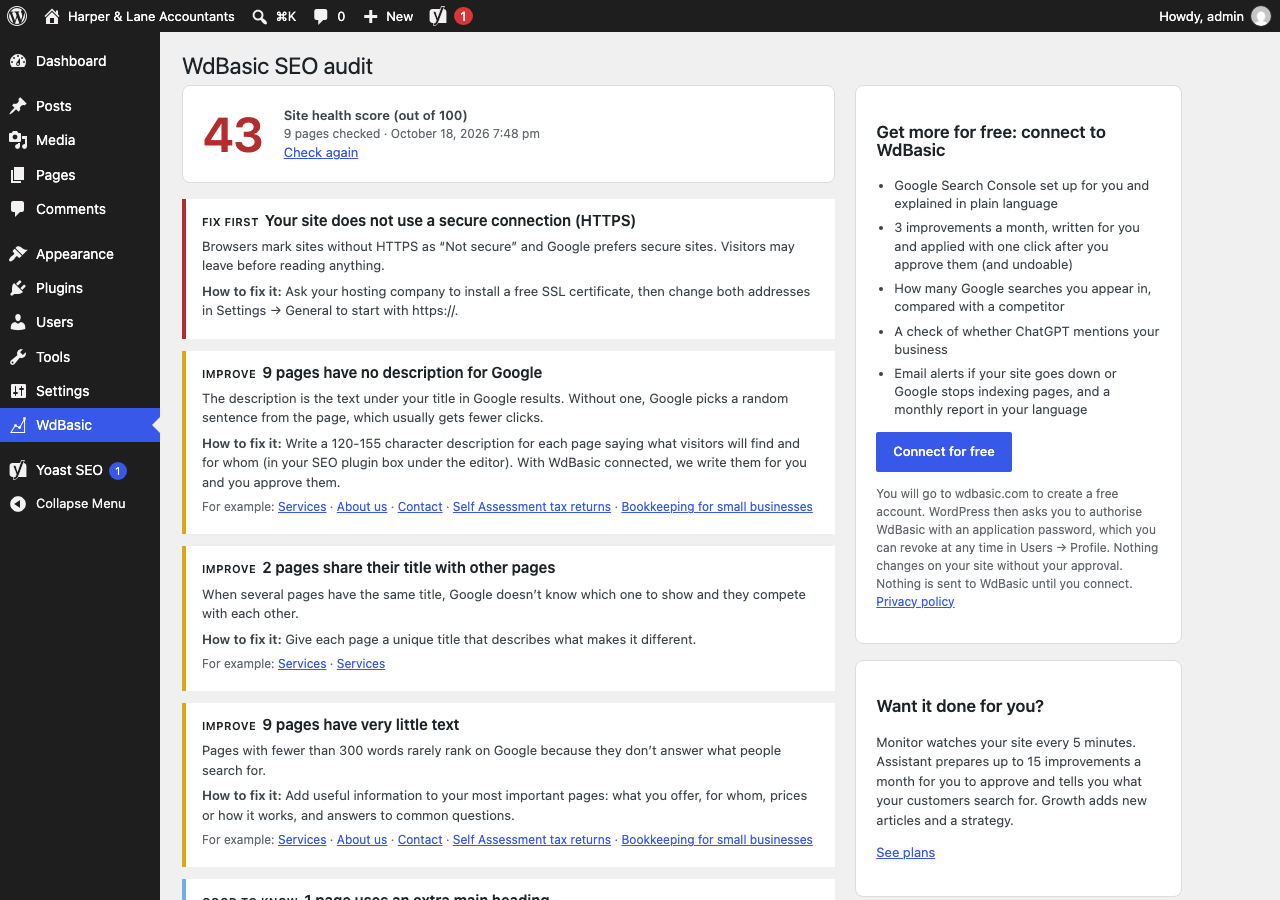Screen dimensions: 1280x900
Task: Click the admin avatar icon
Action: [x=1261, y=16]
